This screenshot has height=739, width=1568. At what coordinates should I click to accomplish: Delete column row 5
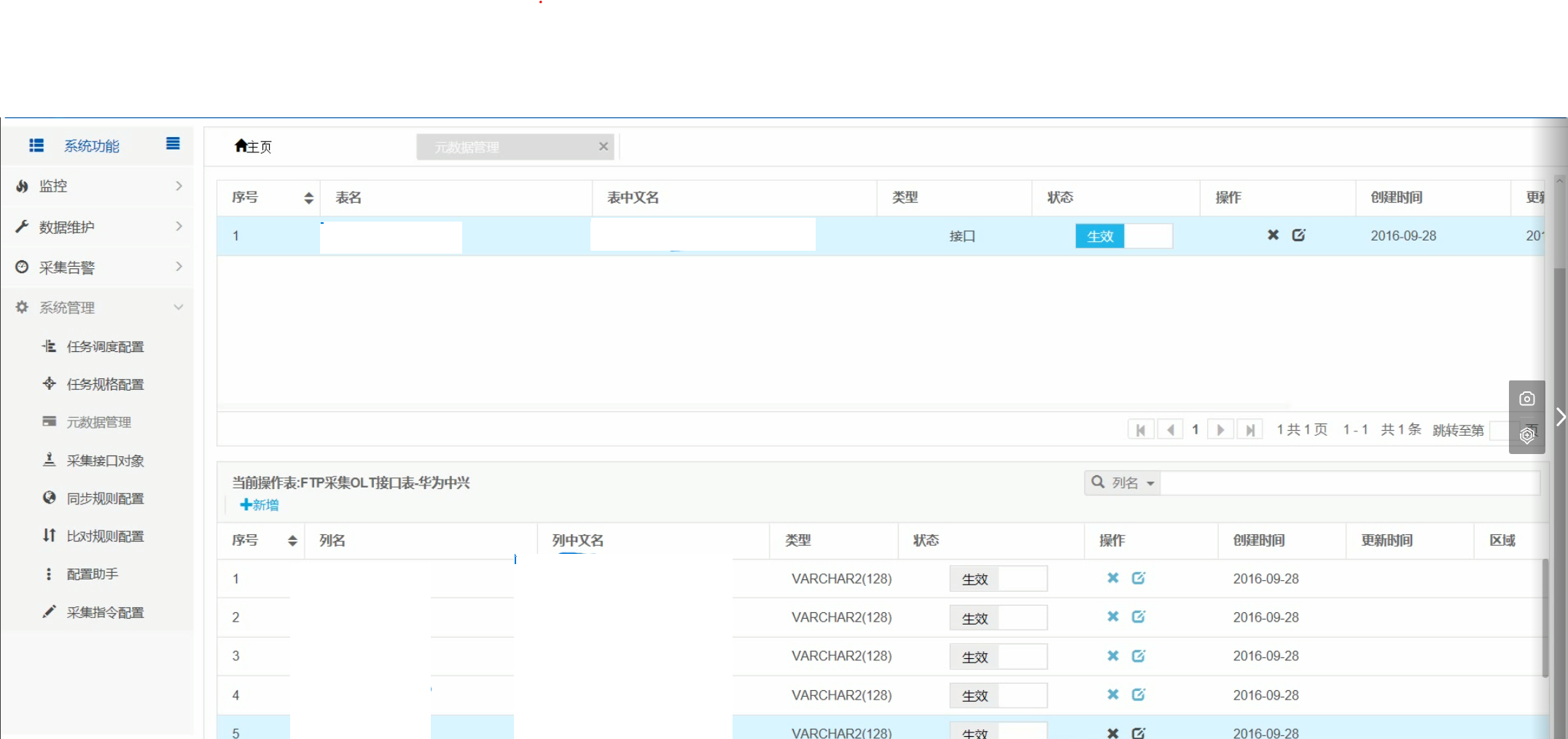(x=1113, y=733)
